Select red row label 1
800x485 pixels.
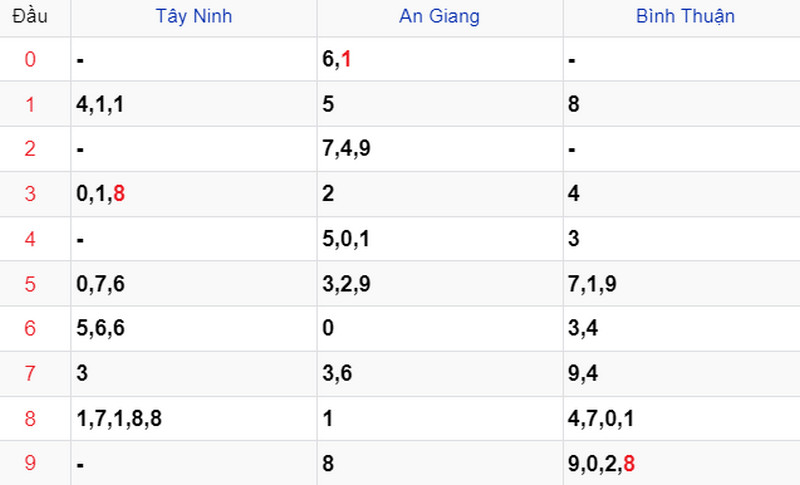click(30, 104)
